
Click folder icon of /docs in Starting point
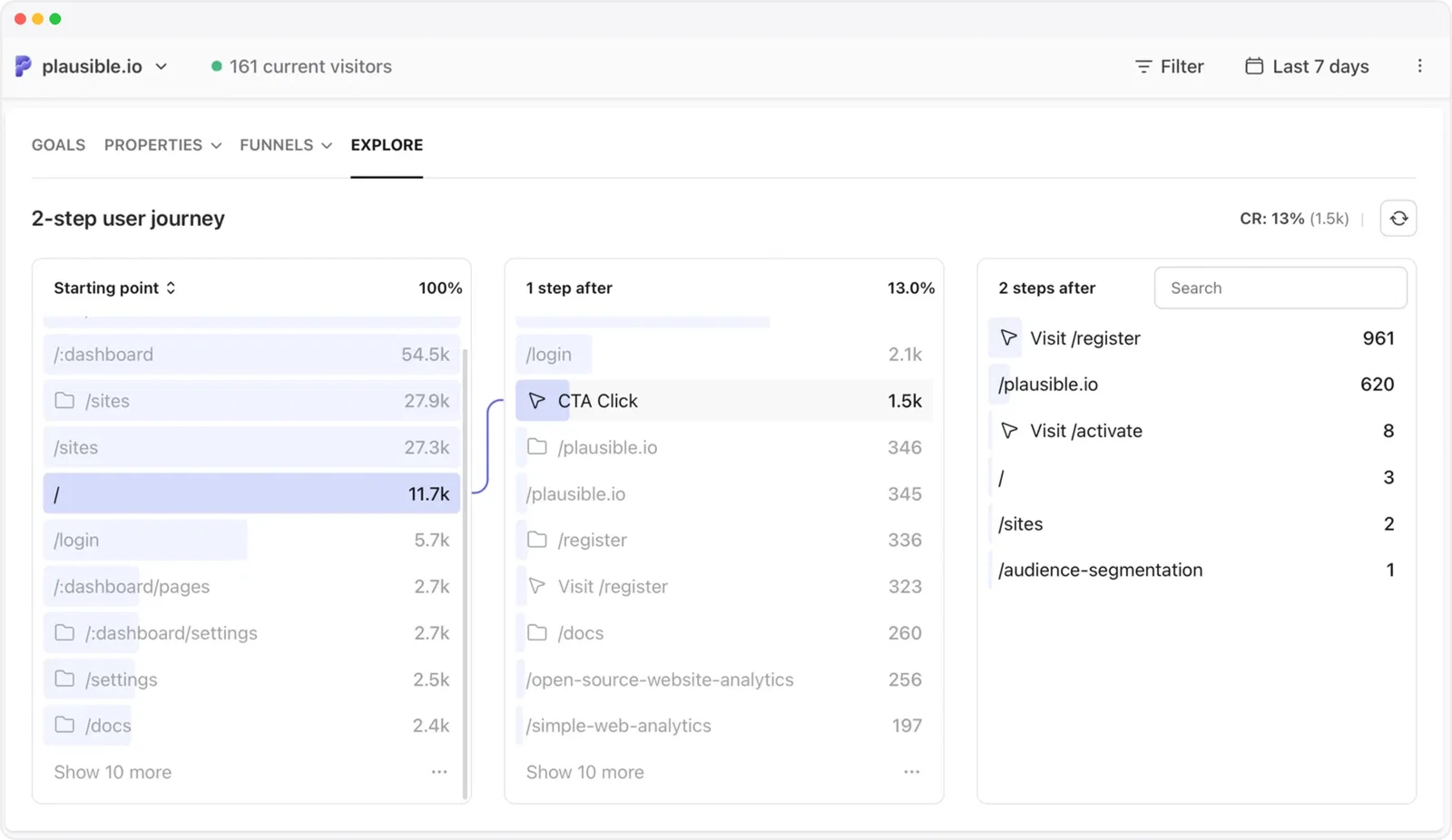point(64,725)
